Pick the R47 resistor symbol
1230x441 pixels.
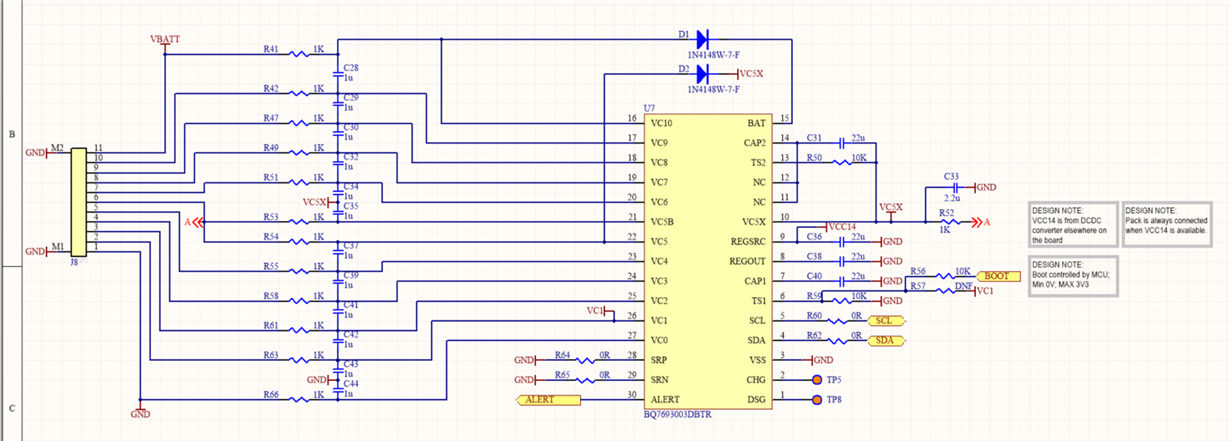coord(301,123)
